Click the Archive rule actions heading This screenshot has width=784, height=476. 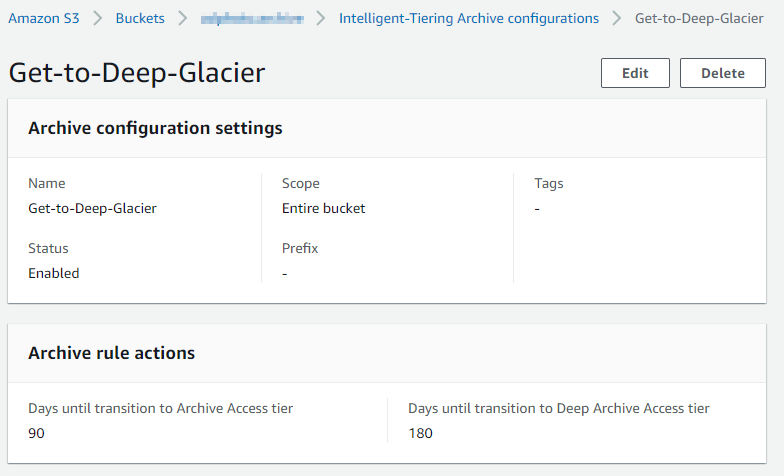click(112, 353)
